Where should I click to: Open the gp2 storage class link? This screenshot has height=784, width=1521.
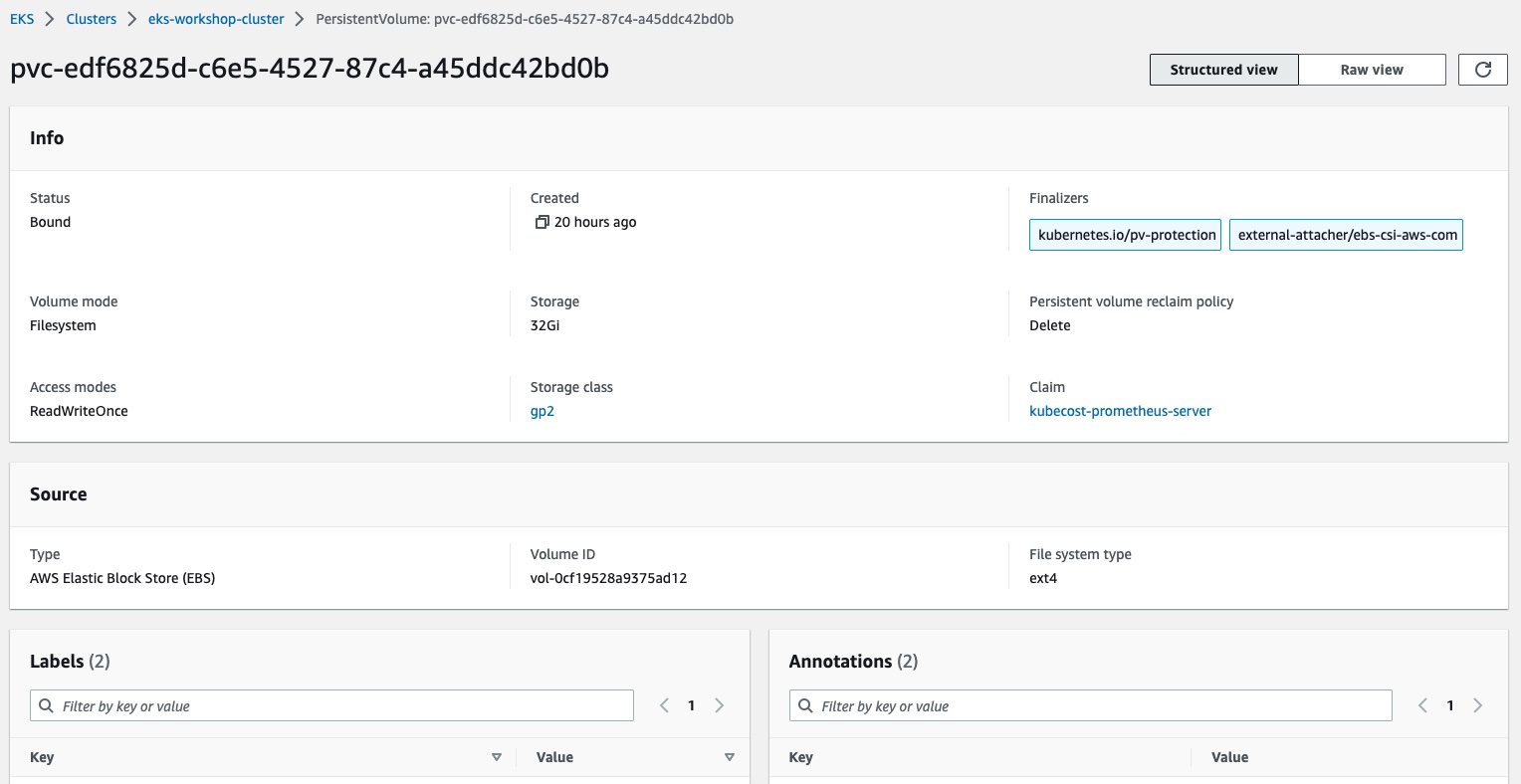click(542, 411)
